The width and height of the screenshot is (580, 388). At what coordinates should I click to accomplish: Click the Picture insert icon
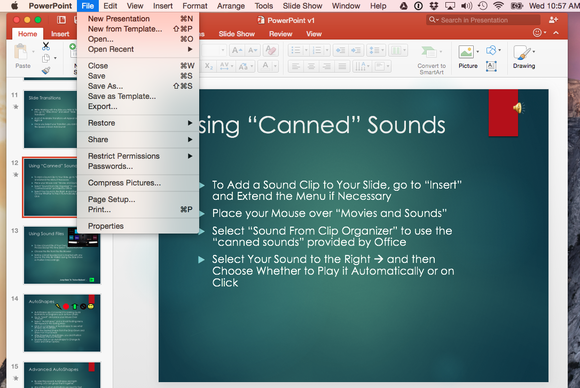[x=466, y=52]
